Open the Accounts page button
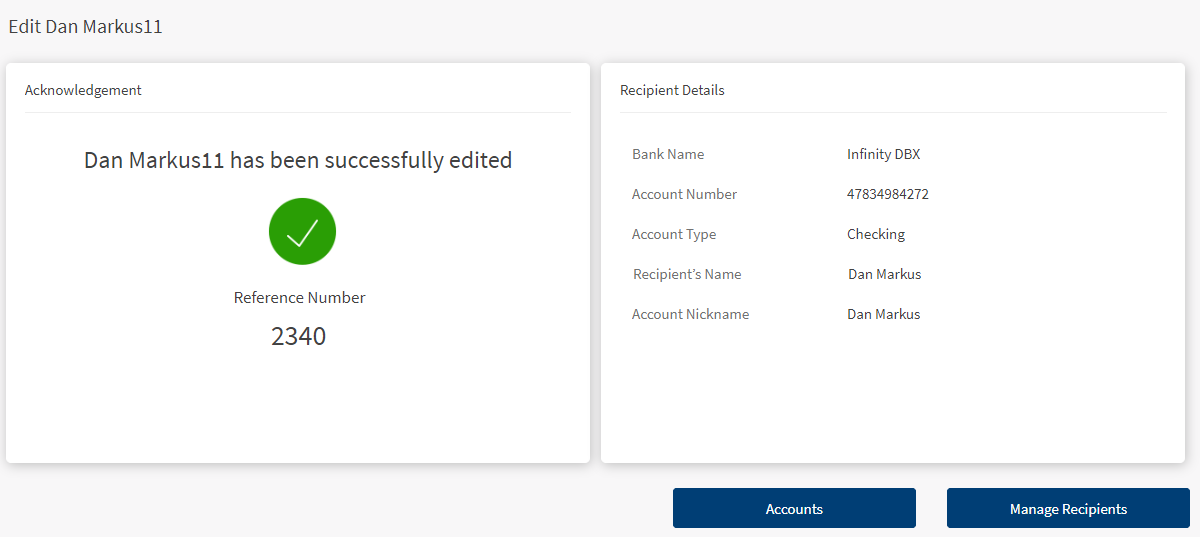This screenshot has height=537, width=1200. [794, 508]
